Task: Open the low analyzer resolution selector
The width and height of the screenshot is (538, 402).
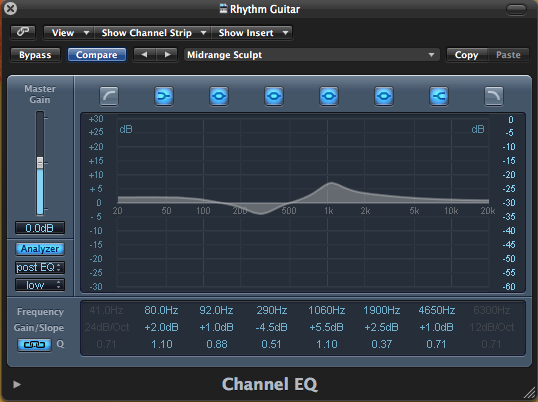Action: coord(40,285)
